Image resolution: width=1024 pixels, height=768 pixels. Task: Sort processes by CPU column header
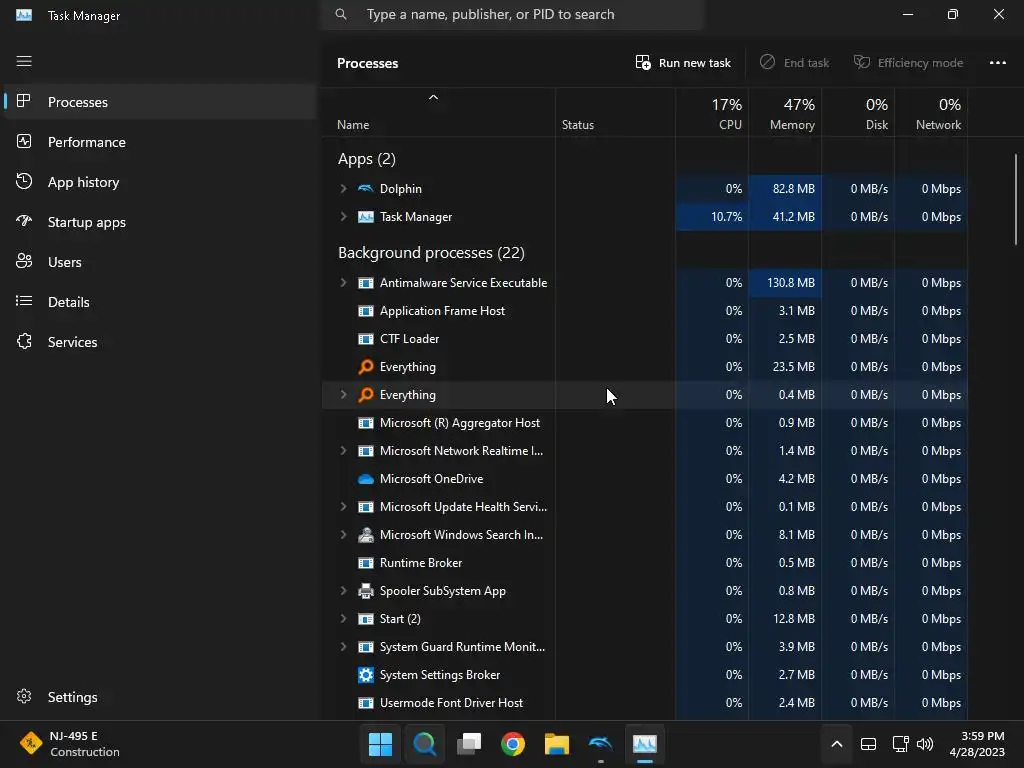point(712,113)
